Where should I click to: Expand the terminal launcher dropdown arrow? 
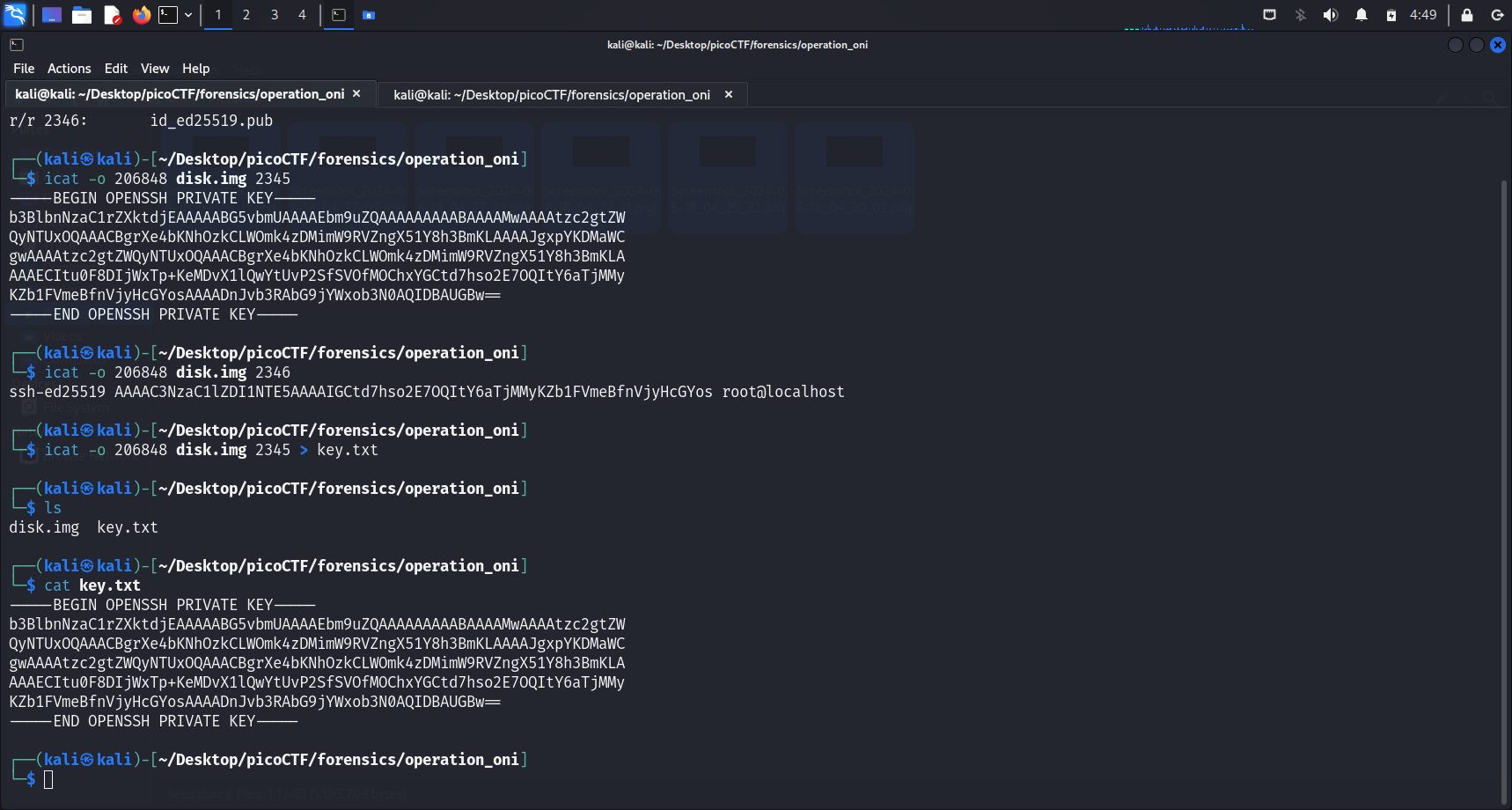(188, 15)
